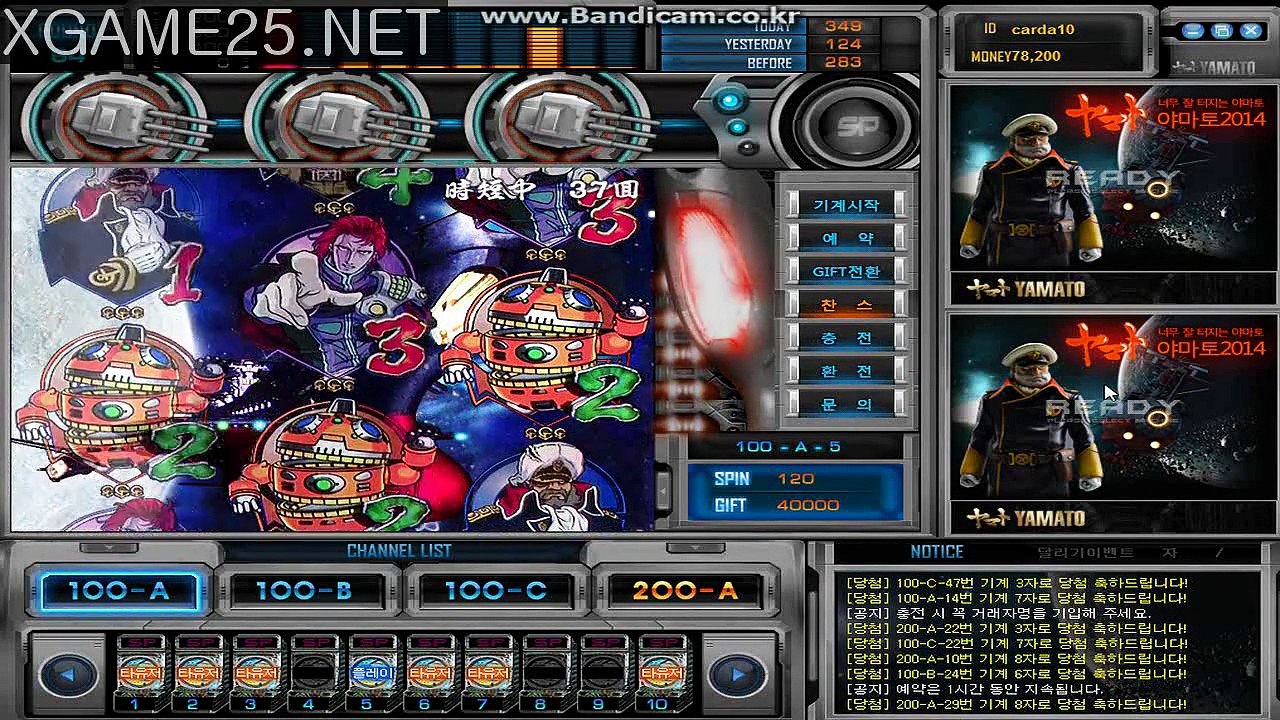Collapse the left handle above Channel List
The image size is (1280, 720).
pyautogui.click(x=109, y=549)
